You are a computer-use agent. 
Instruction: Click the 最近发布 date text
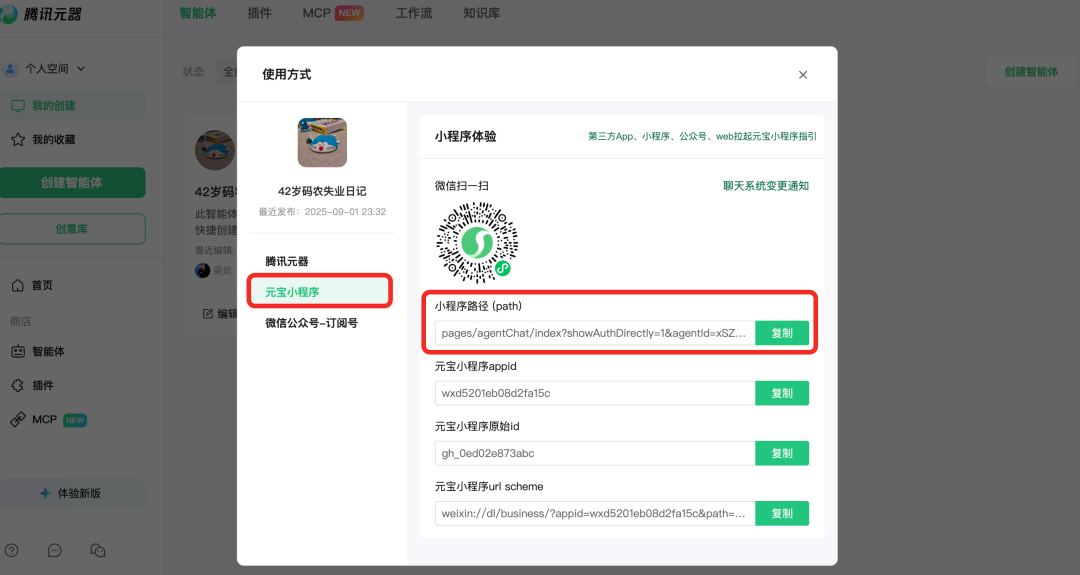tap(322, 212)
